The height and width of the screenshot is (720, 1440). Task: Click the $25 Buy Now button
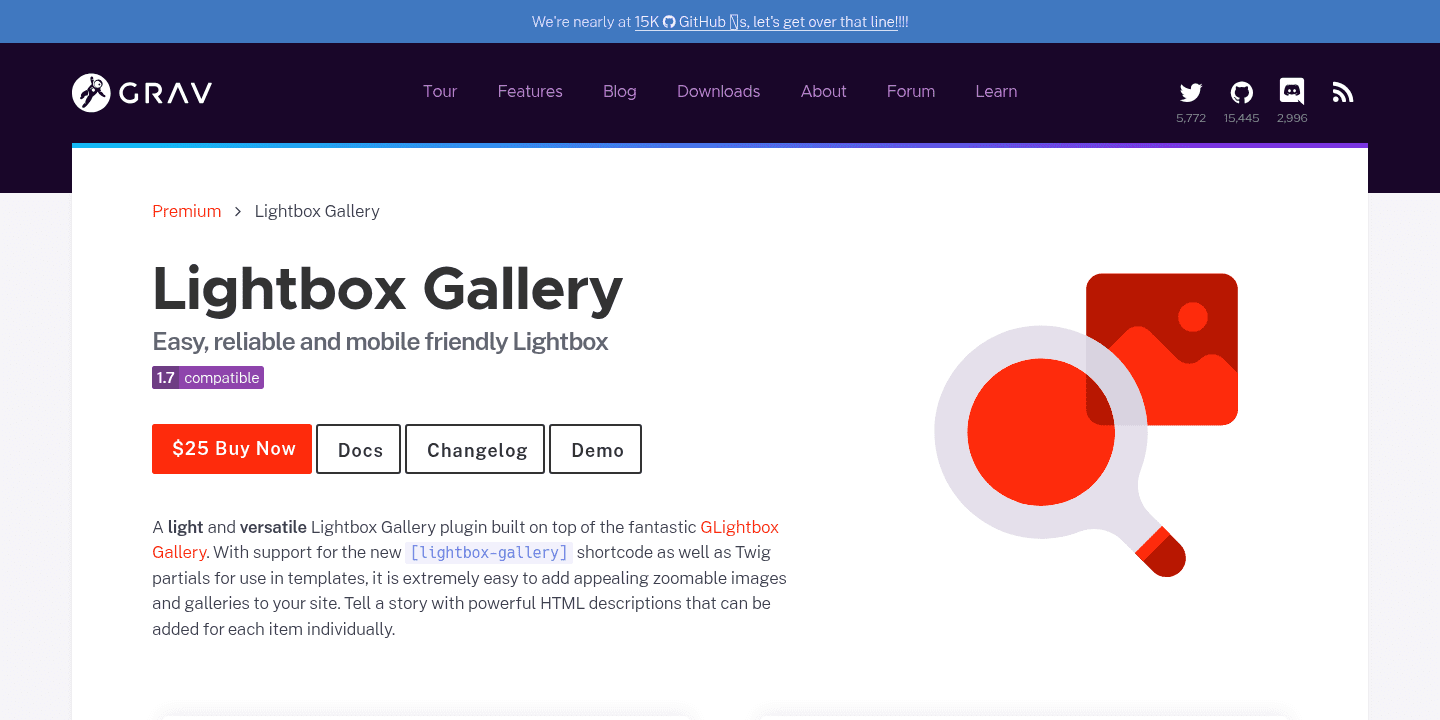(231, 448)
